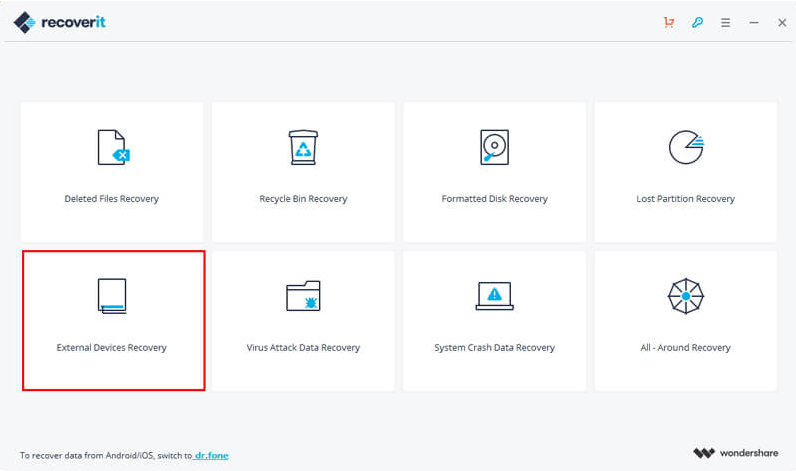796x471 pixels.
Task: Select the Virus Attack Data Recovery folder icon
Action: click(x=303, y=296)
